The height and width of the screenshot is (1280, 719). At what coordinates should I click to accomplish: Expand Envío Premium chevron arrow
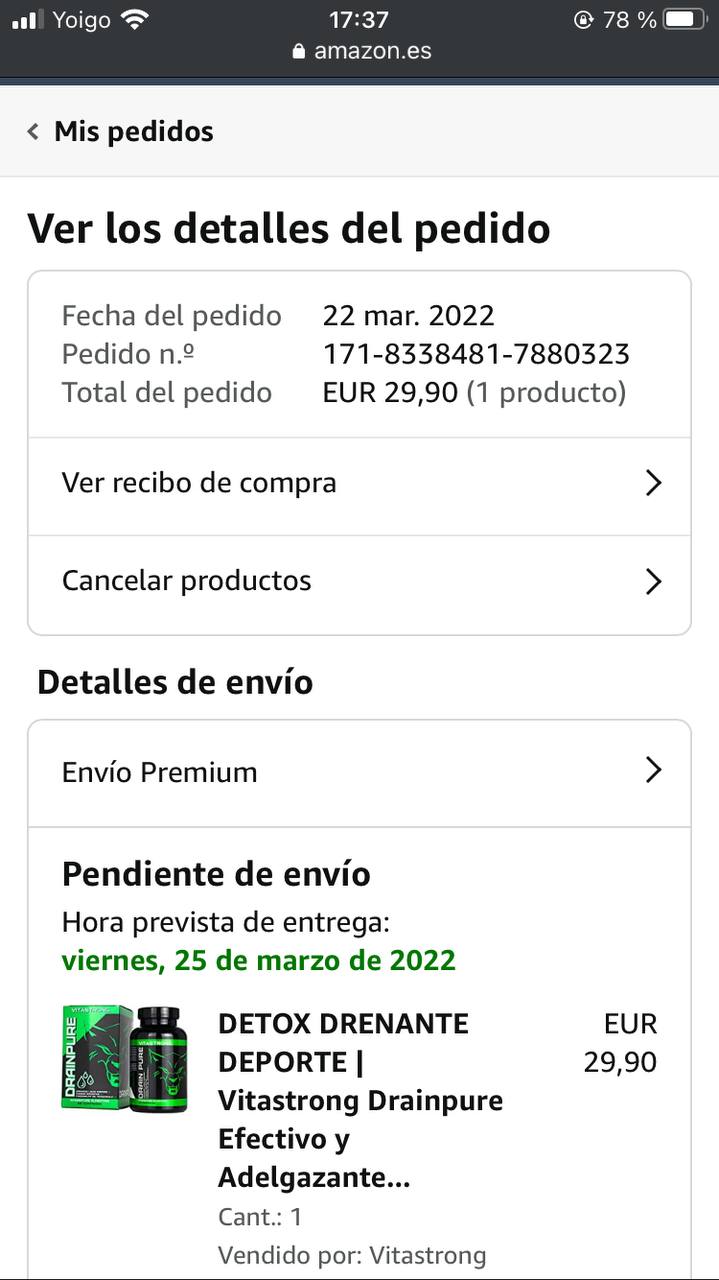pyautogui.click(x=653, y=770)
